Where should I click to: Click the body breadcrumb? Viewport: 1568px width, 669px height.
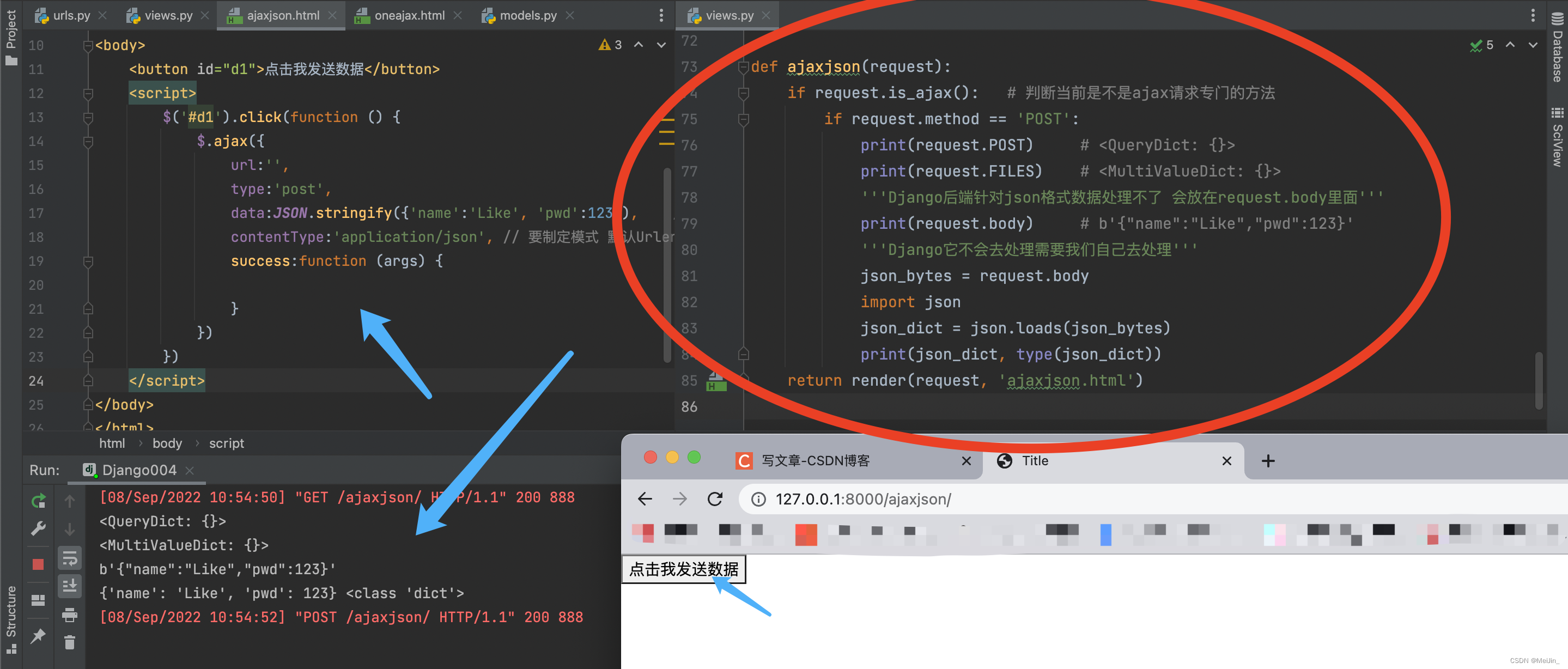[167, 443]
